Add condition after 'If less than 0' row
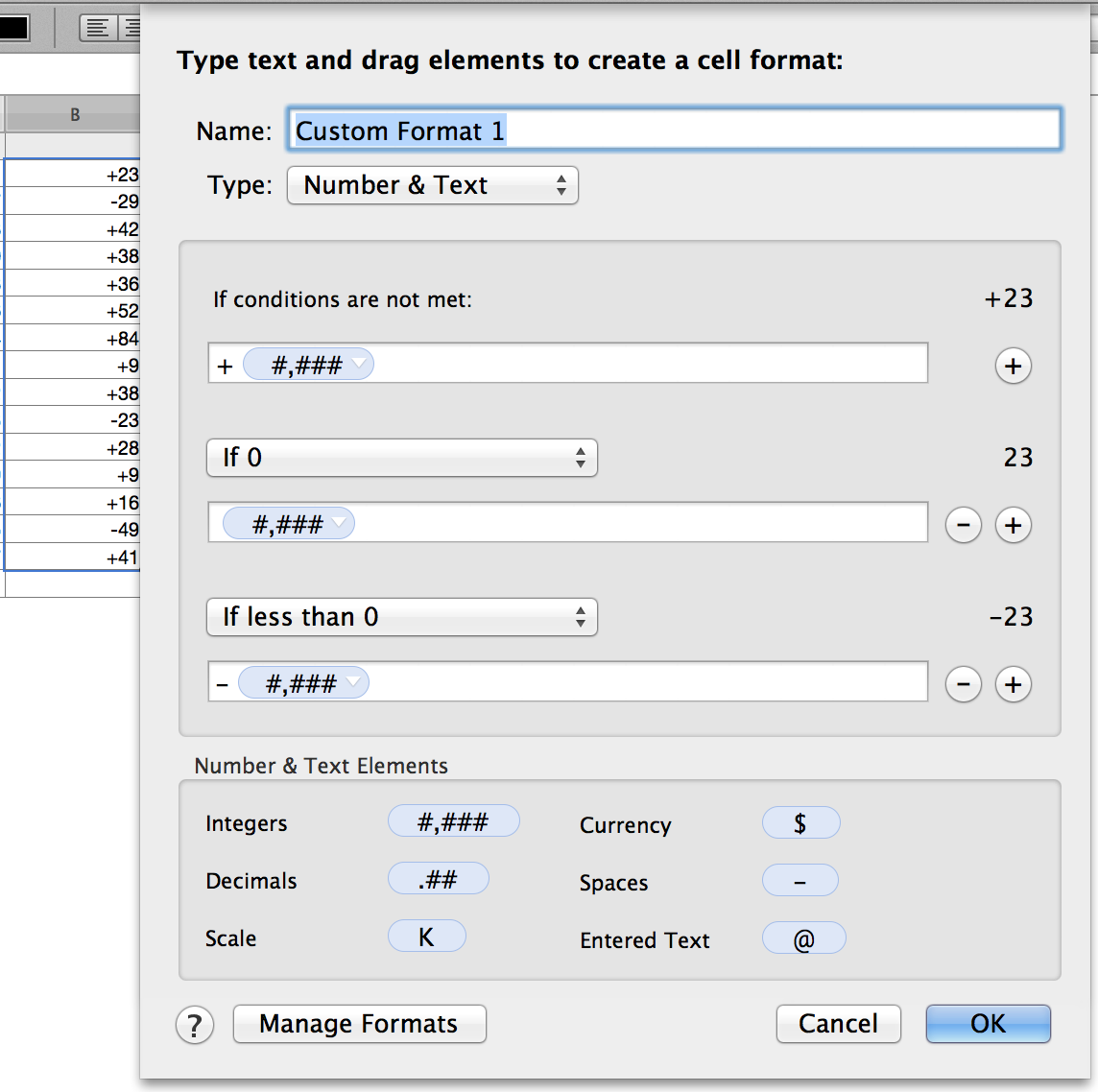This screenshot has height=1092, width=1098. point(1014,685)
